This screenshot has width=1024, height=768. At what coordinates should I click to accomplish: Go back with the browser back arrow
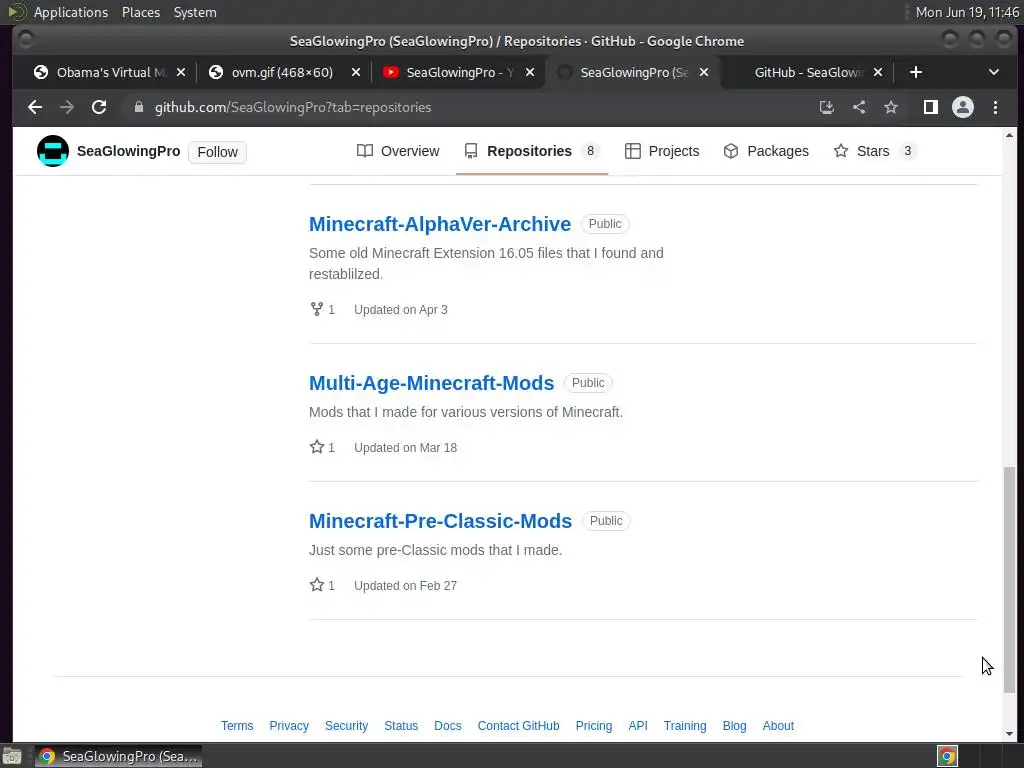pos(35,107)
